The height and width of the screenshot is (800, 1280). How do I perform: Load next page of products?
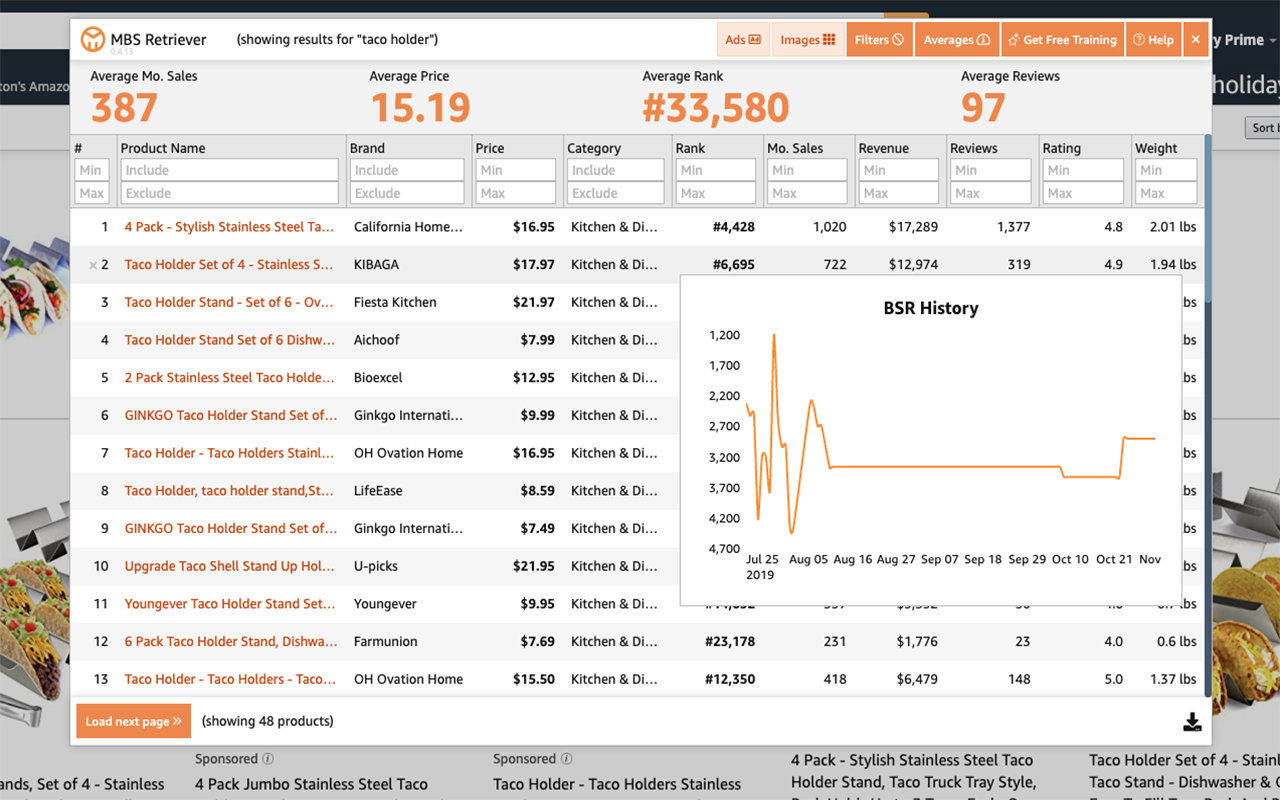click(133, 721)
